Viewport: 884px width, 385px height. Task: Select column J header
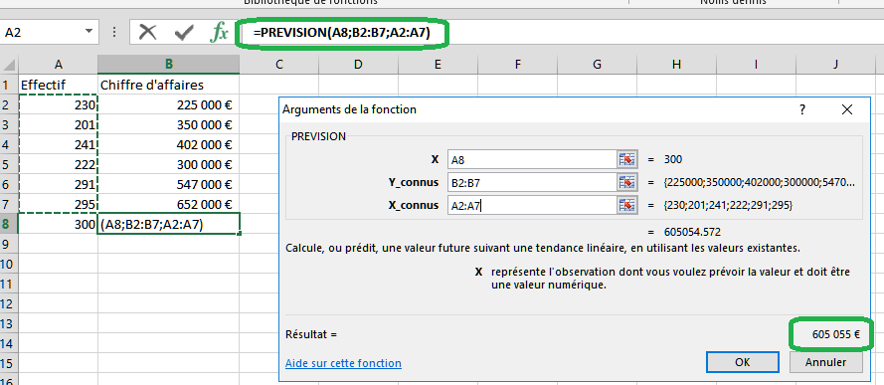click(x=836, y=64)
